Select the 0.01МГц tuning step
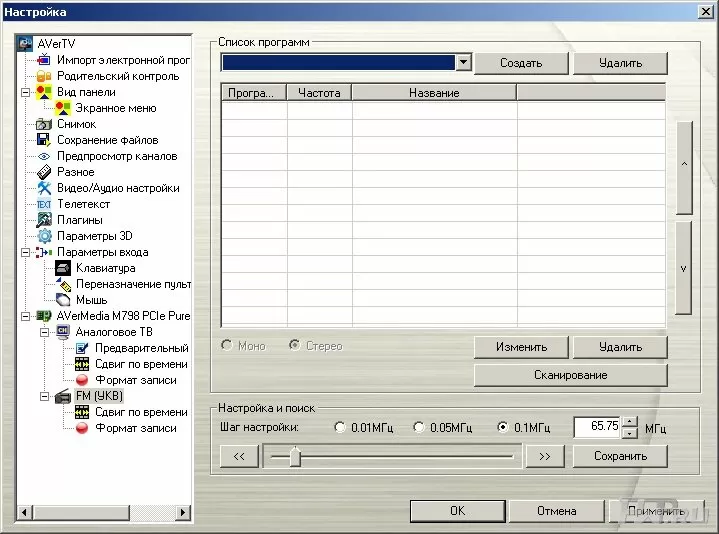This screenshot has width=719, height=534. (341, 428)
